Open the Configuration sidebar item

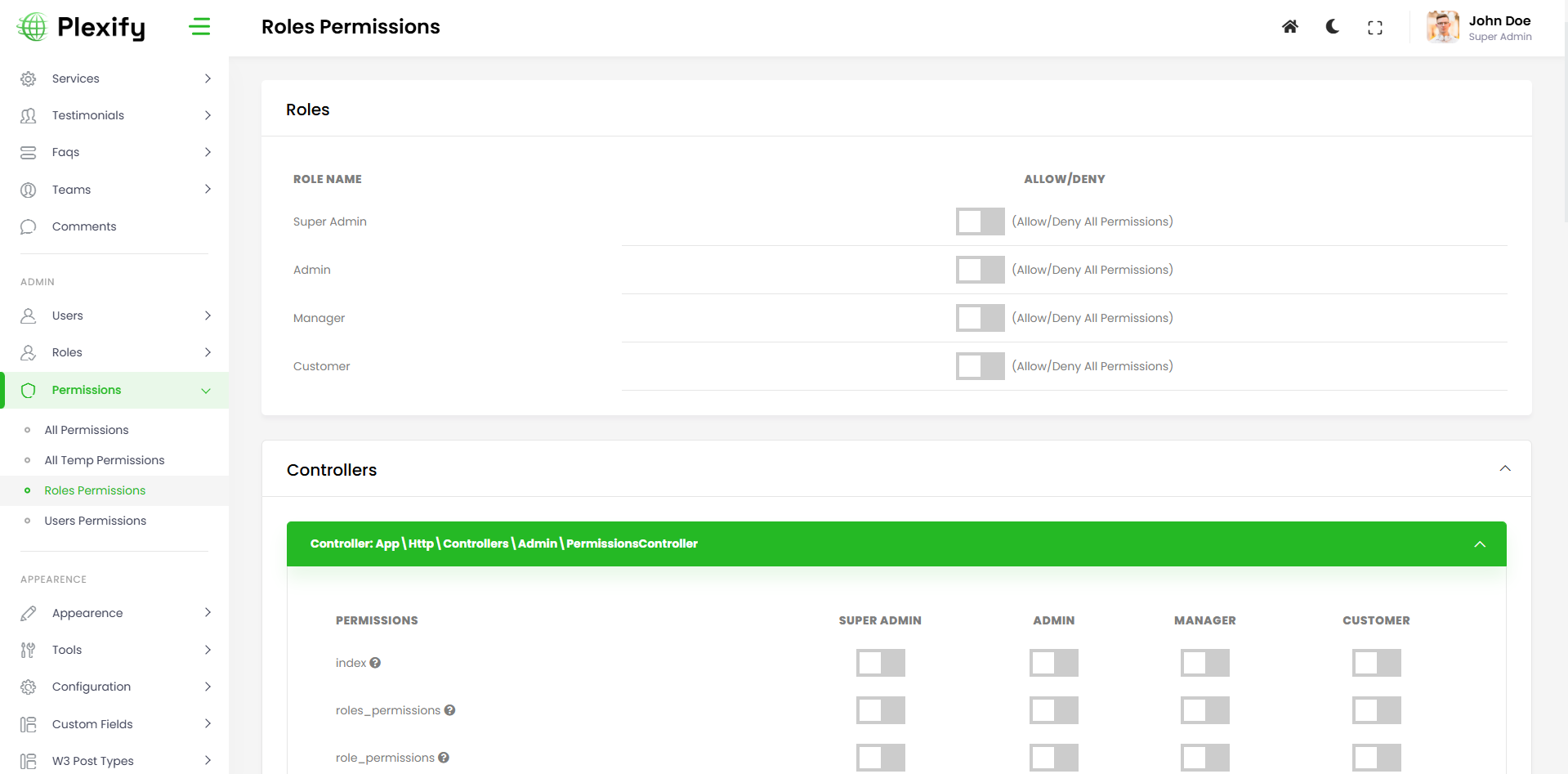[92, 687]
